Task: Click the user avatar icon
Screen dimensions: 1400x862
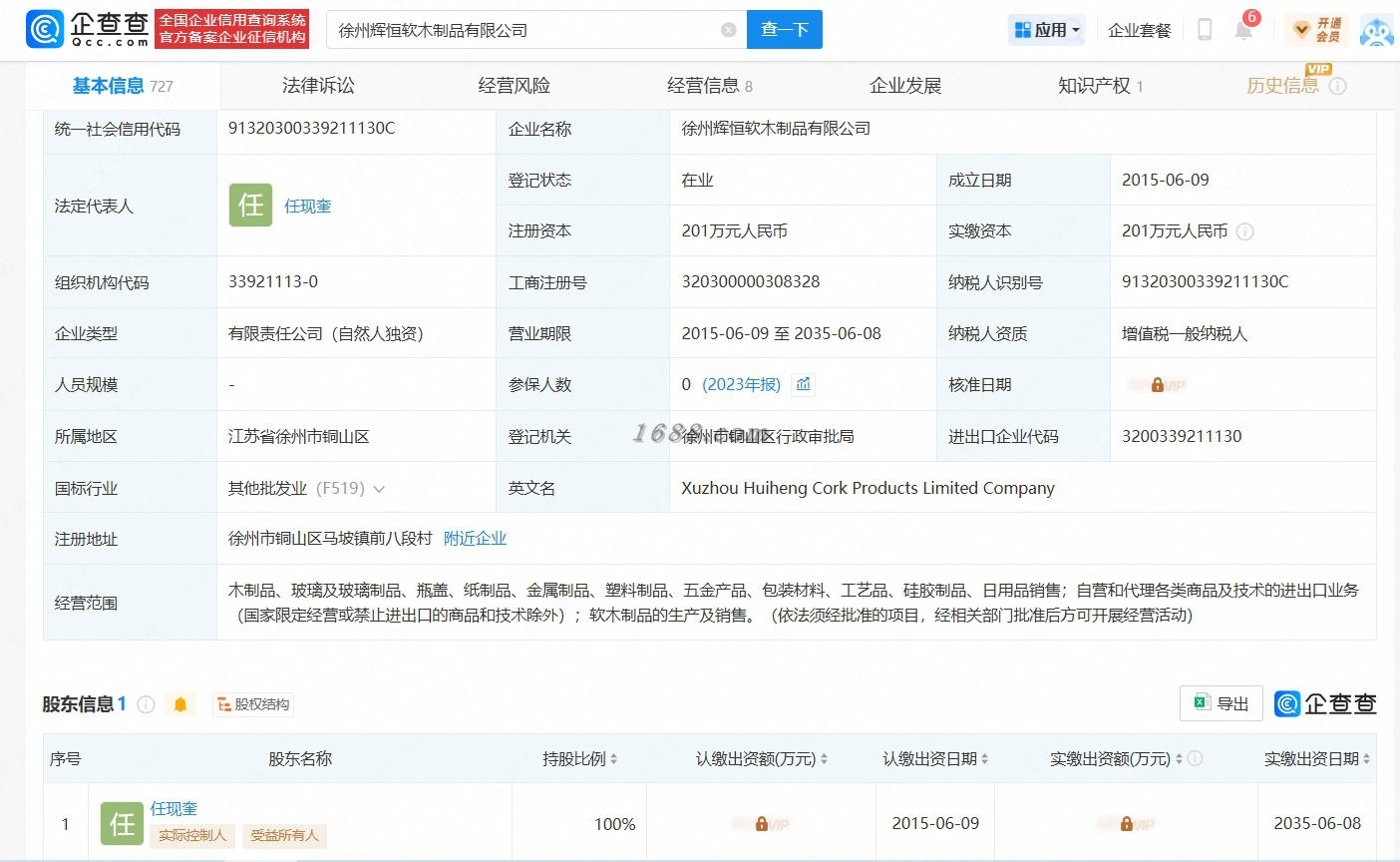Action: (x=1377, y=30)
